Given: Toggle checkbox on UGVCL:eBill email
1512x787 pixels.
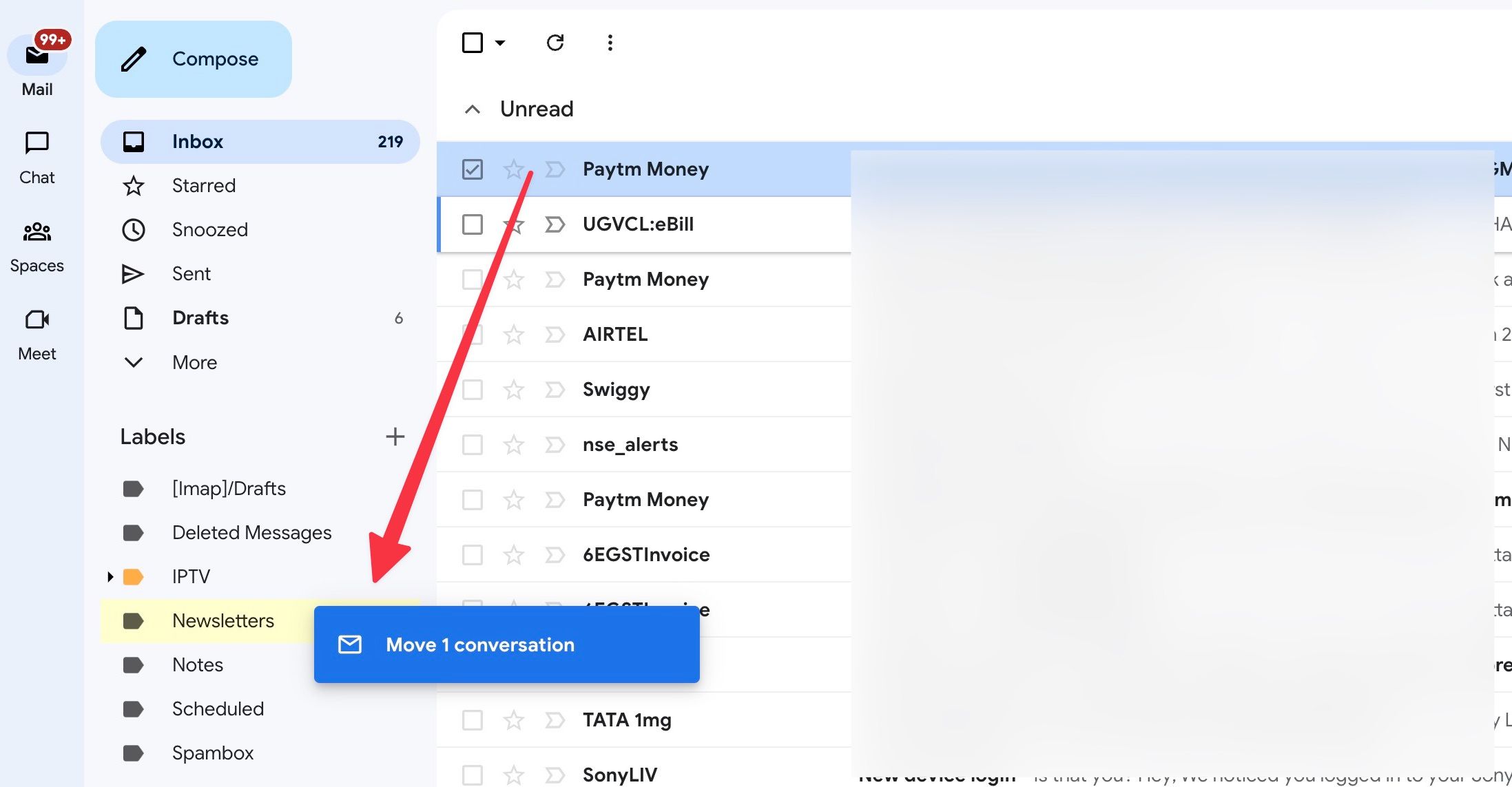Looking at the screenshot, I should 472,224.
